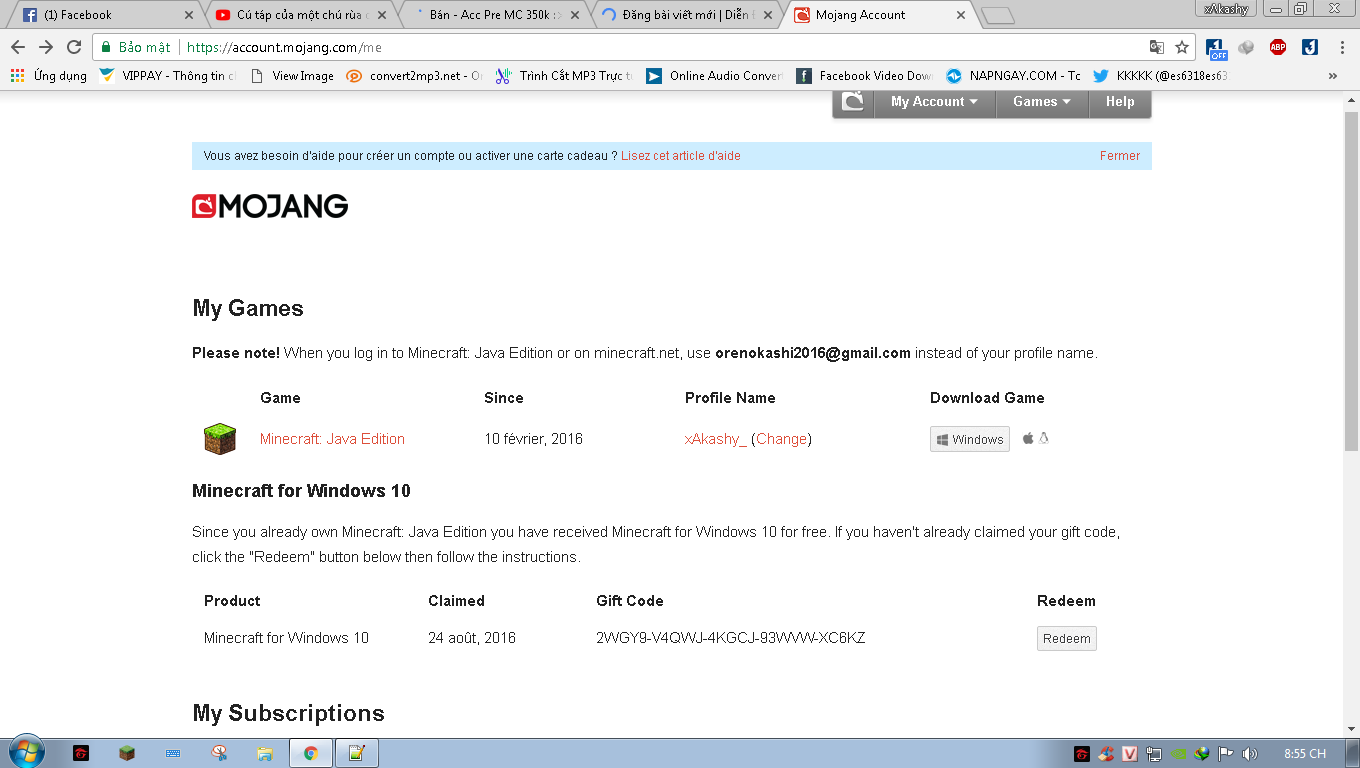Screen dimensions: 1360x768
Task: Open a new browser tab
Action: click(997, 16)
